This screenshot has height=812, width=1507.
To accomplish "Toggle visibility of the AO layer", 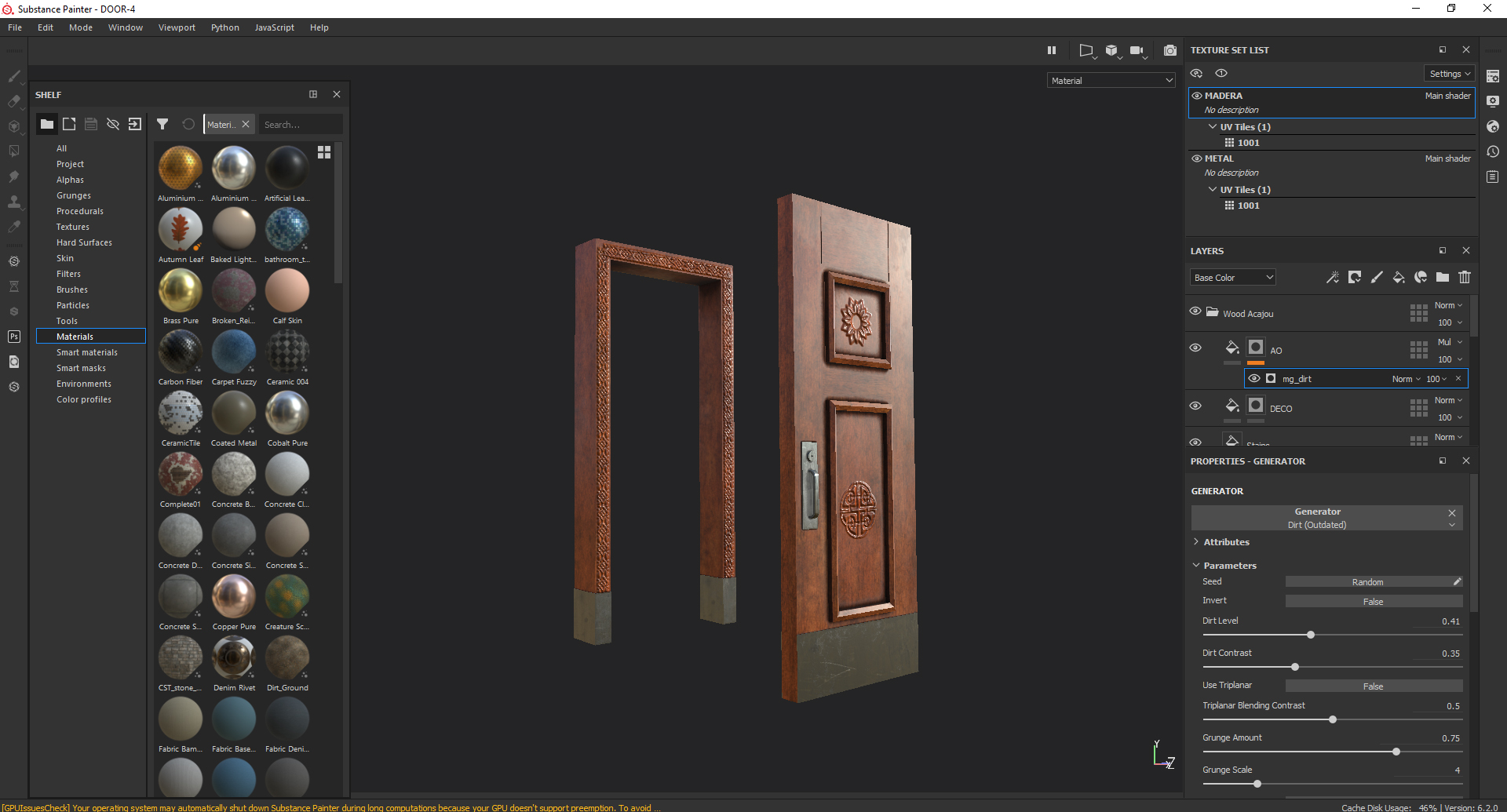I will pyautogui.click(x=1195, y=348).
